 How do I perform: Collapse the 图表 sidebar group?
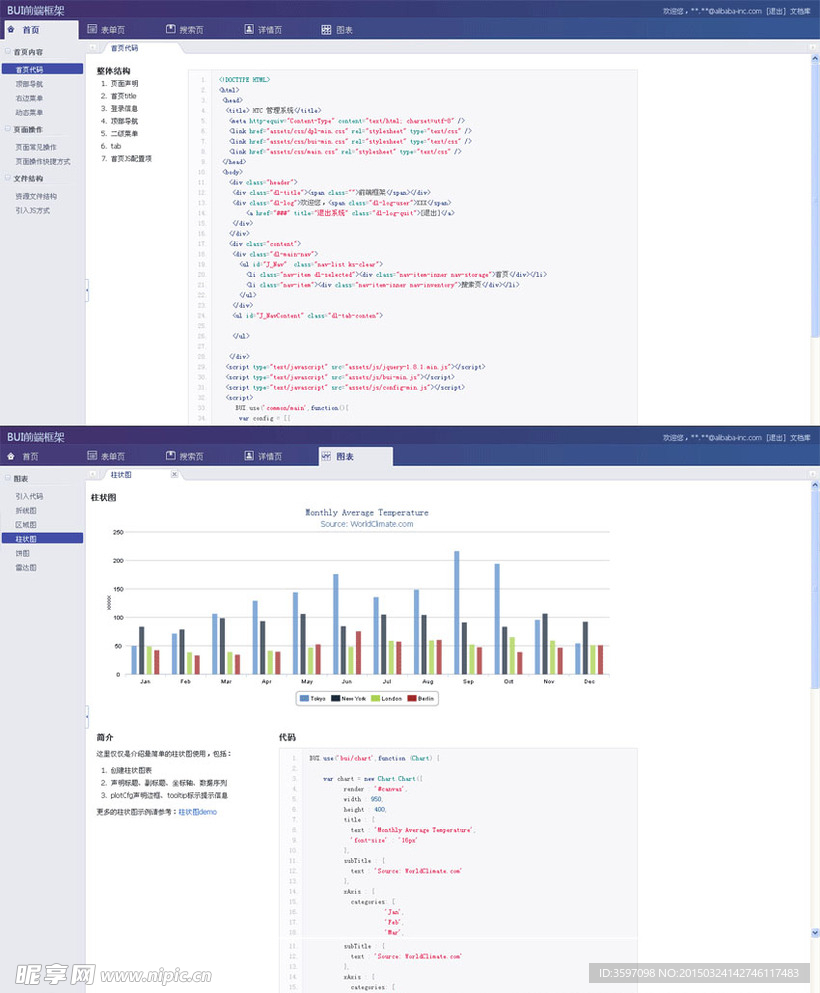point(8,478)
